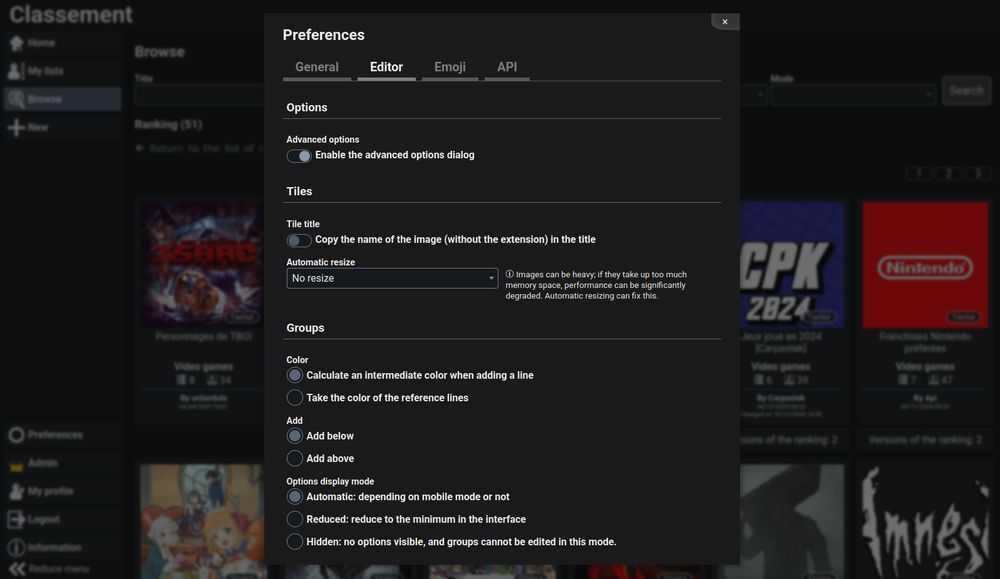Image resolution: width=1000 pixels, height=579 pixels.
Task: Open the Information icon in sidebar
Action: pos(17,547)
